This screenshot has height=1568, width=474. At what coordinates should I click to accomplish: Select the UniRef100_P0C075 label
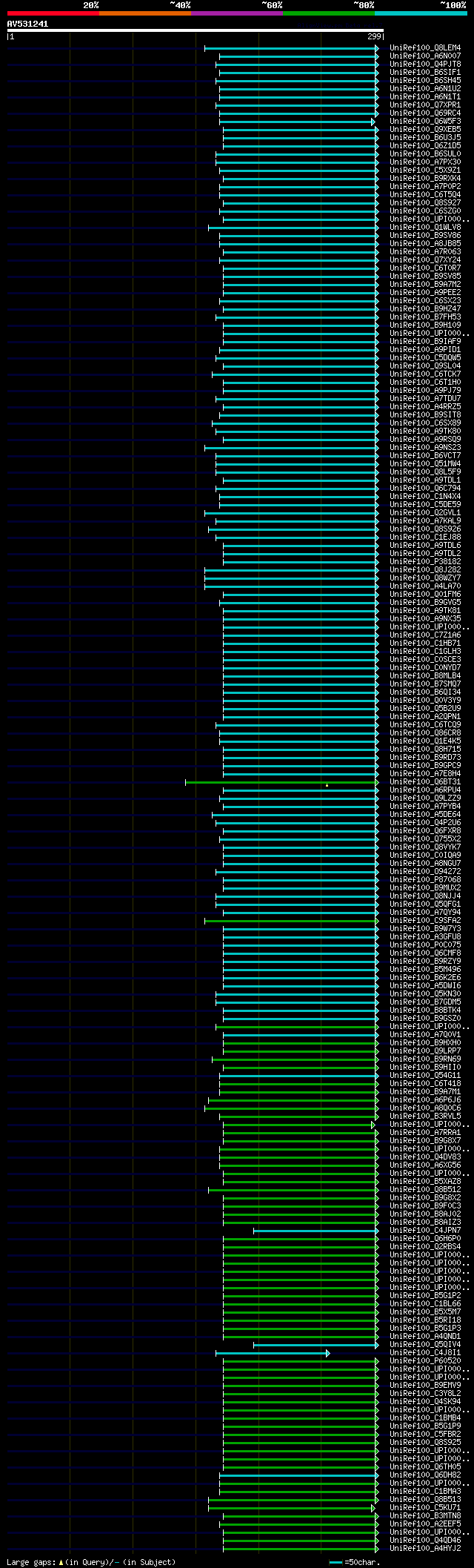(425, 945)
